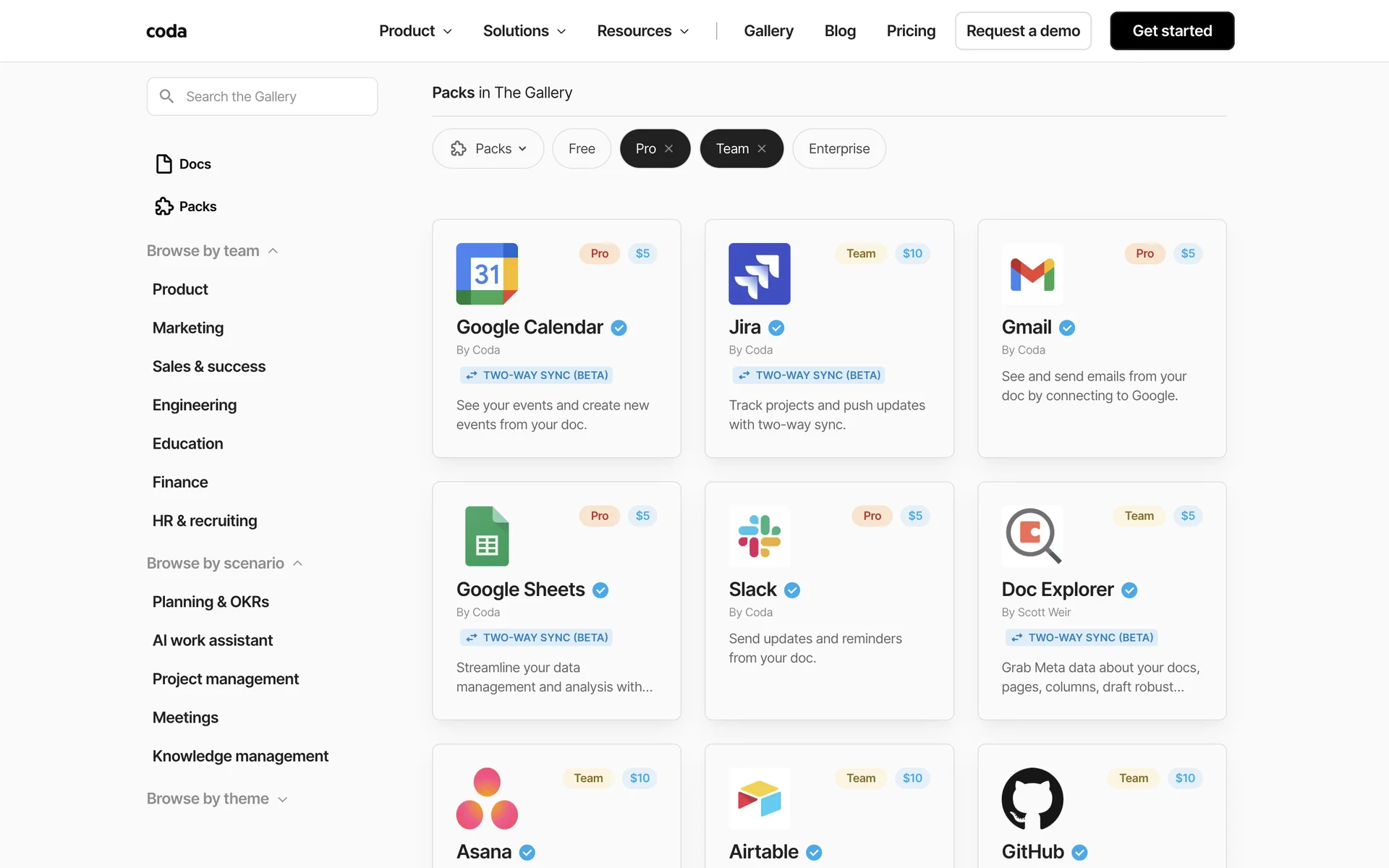The image size is (1389, 868).
Task: Enable the Free filter chip
Action: click(x=582, y=148)
